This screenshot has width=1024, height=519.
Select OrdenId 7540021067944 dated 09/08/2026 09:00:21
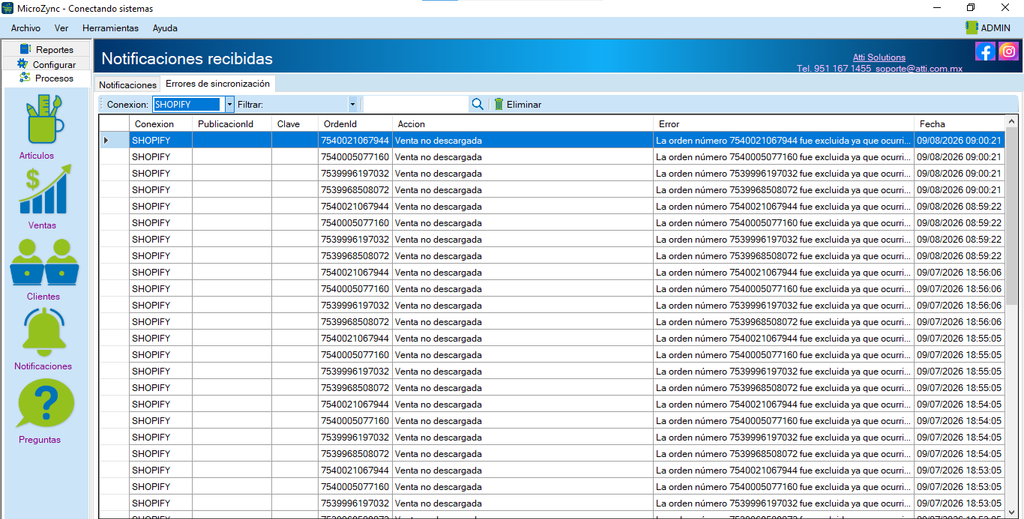click(x=355, y=140)
